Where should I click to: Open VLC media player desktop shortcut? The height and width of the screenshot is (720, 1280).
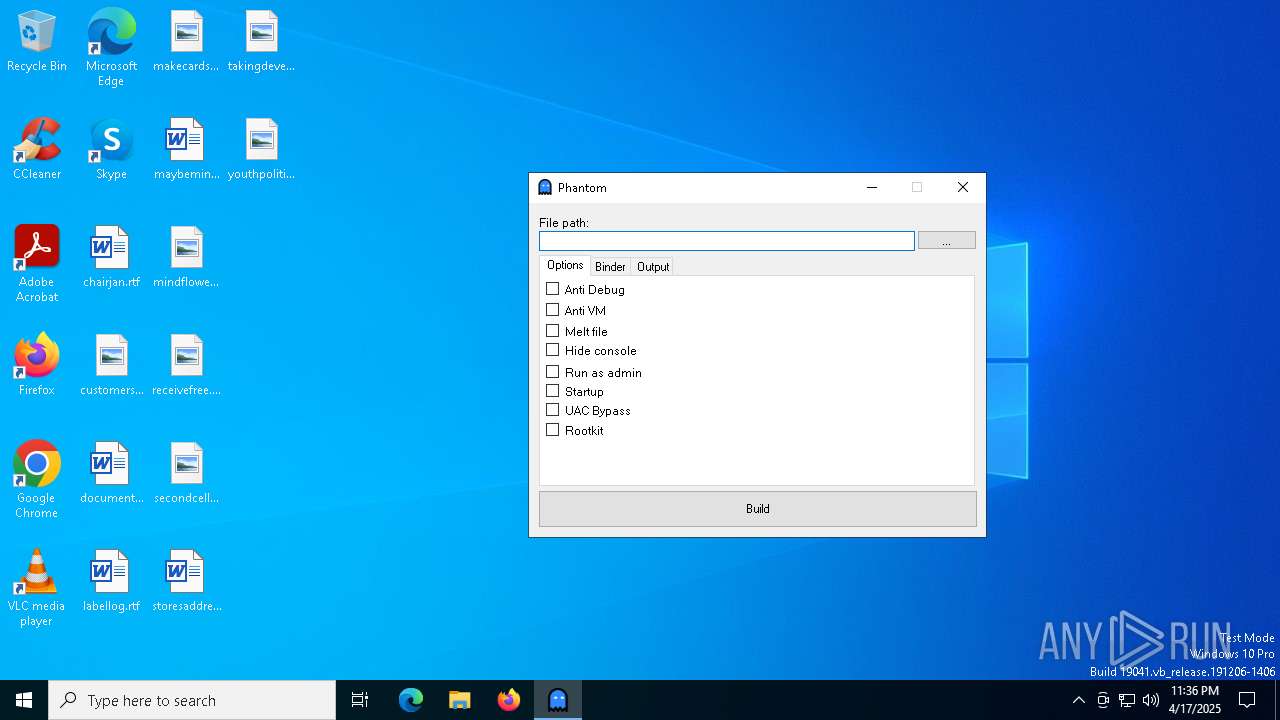(x=37, y=588)
